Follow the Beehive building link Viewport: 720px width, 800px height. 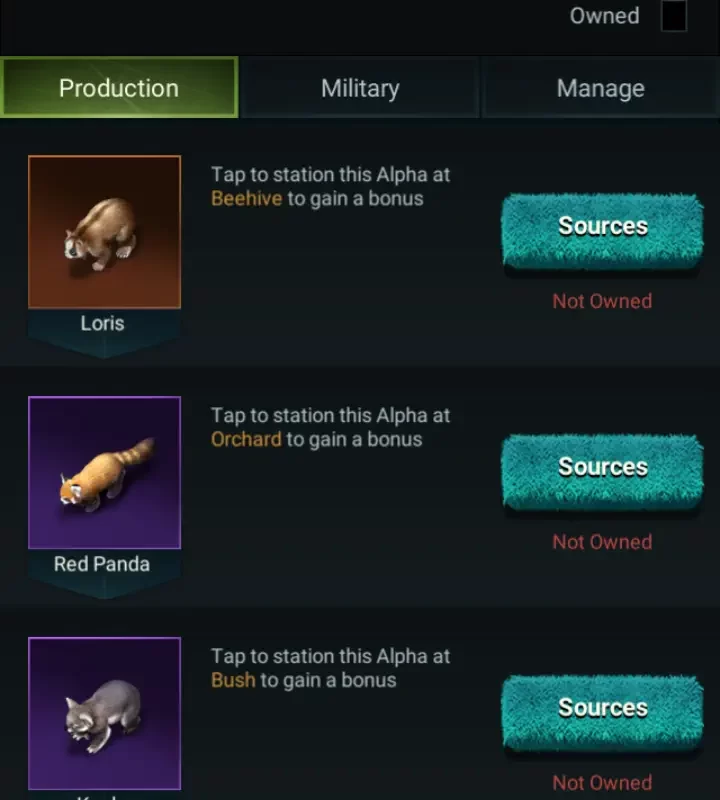tap(246, 199)
